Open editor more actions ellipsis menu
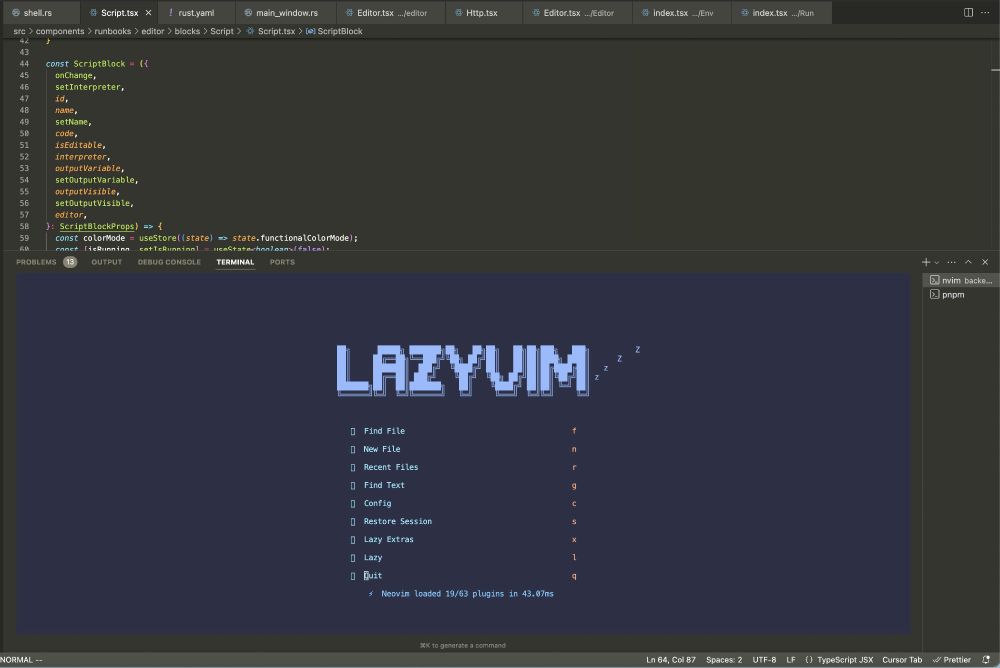The height and width of the screenshot is (668, 1000). [x=985, y=13]
